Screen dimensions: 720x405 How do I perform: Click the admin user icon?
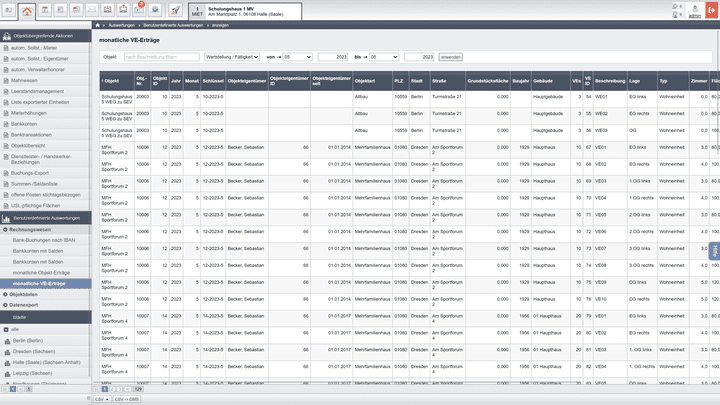(694, 10)
